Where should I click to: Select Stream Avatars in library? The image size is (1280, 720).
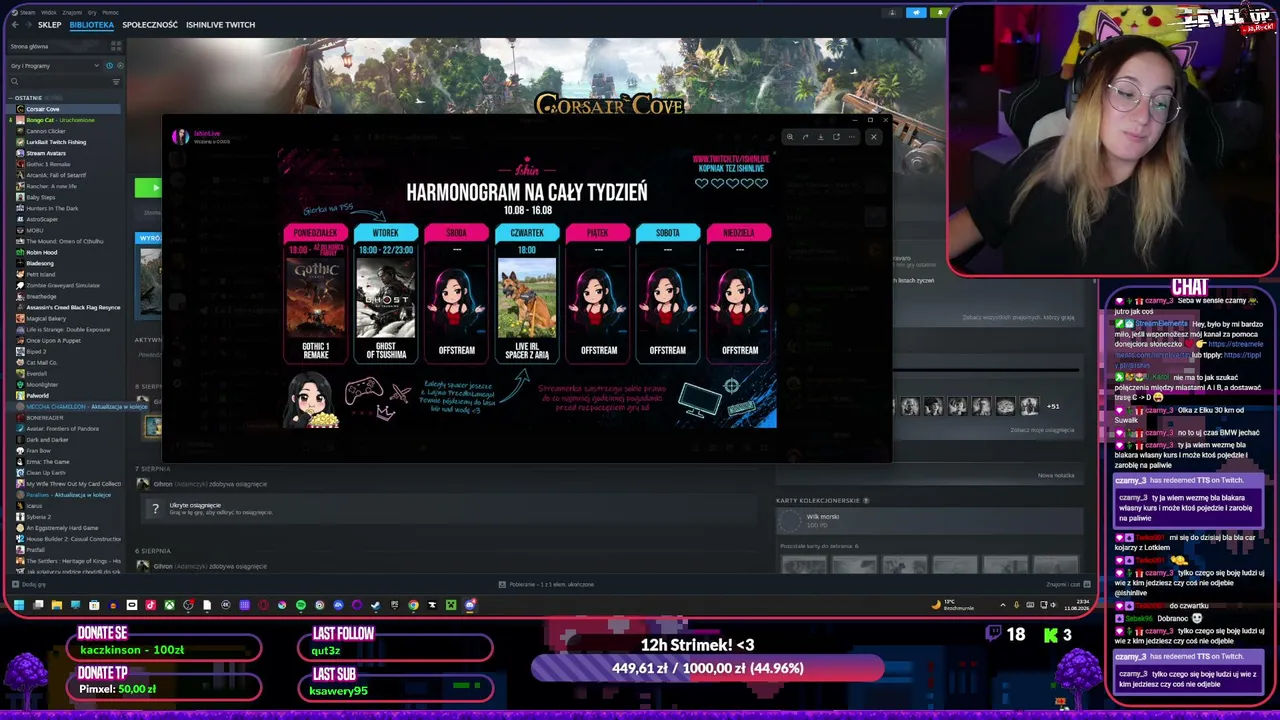coord(64,153)
